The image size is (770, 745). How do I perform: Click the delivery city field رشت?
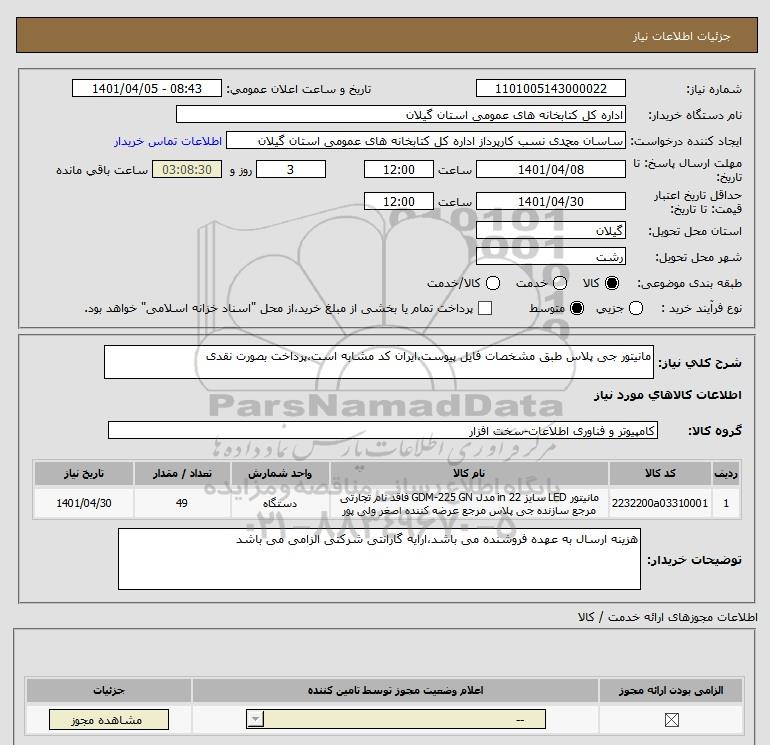point(550,256)
